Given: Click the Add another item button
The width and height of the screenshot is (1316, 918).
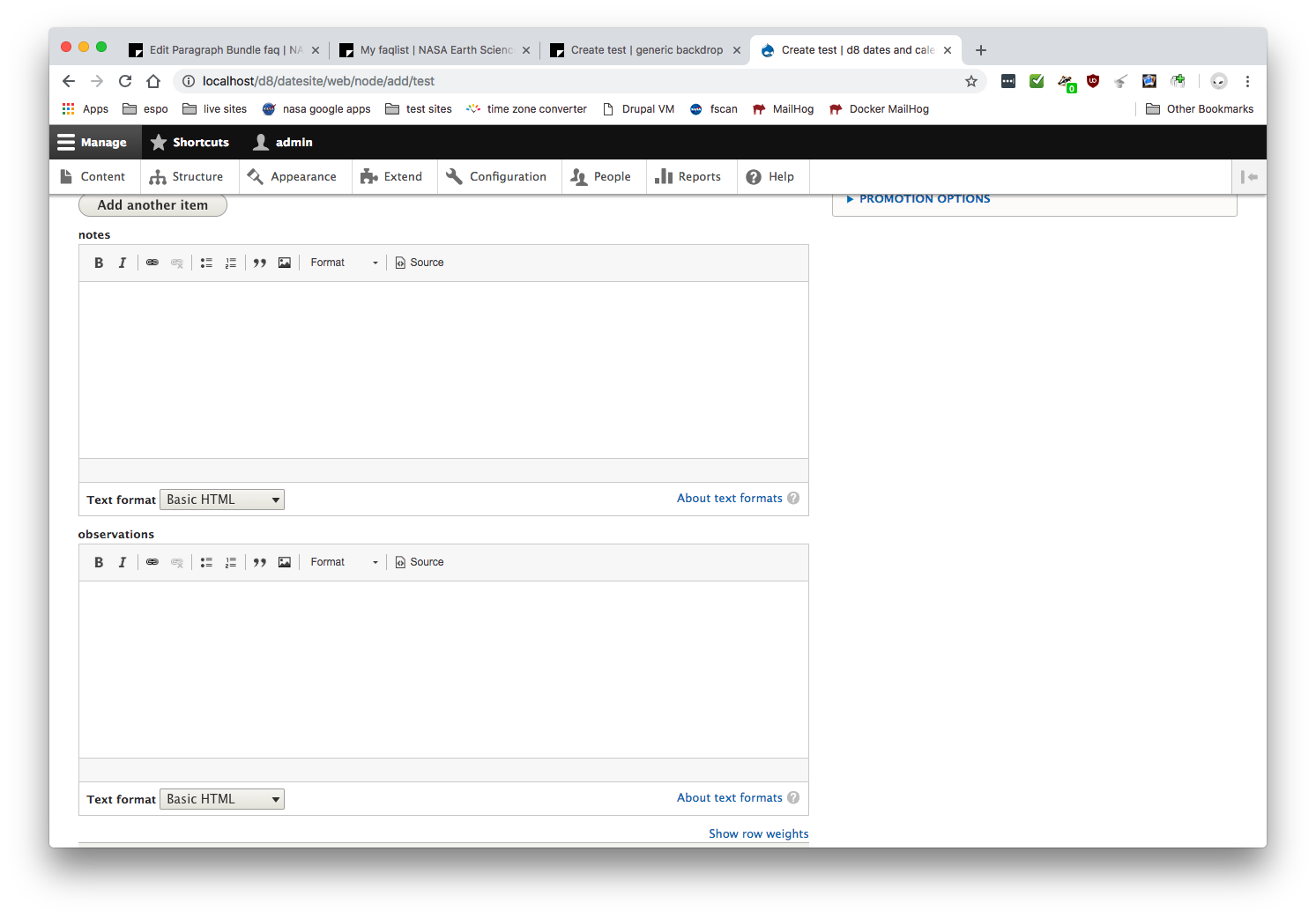Looking at the screenshot, I should click(x=152, y=204).
